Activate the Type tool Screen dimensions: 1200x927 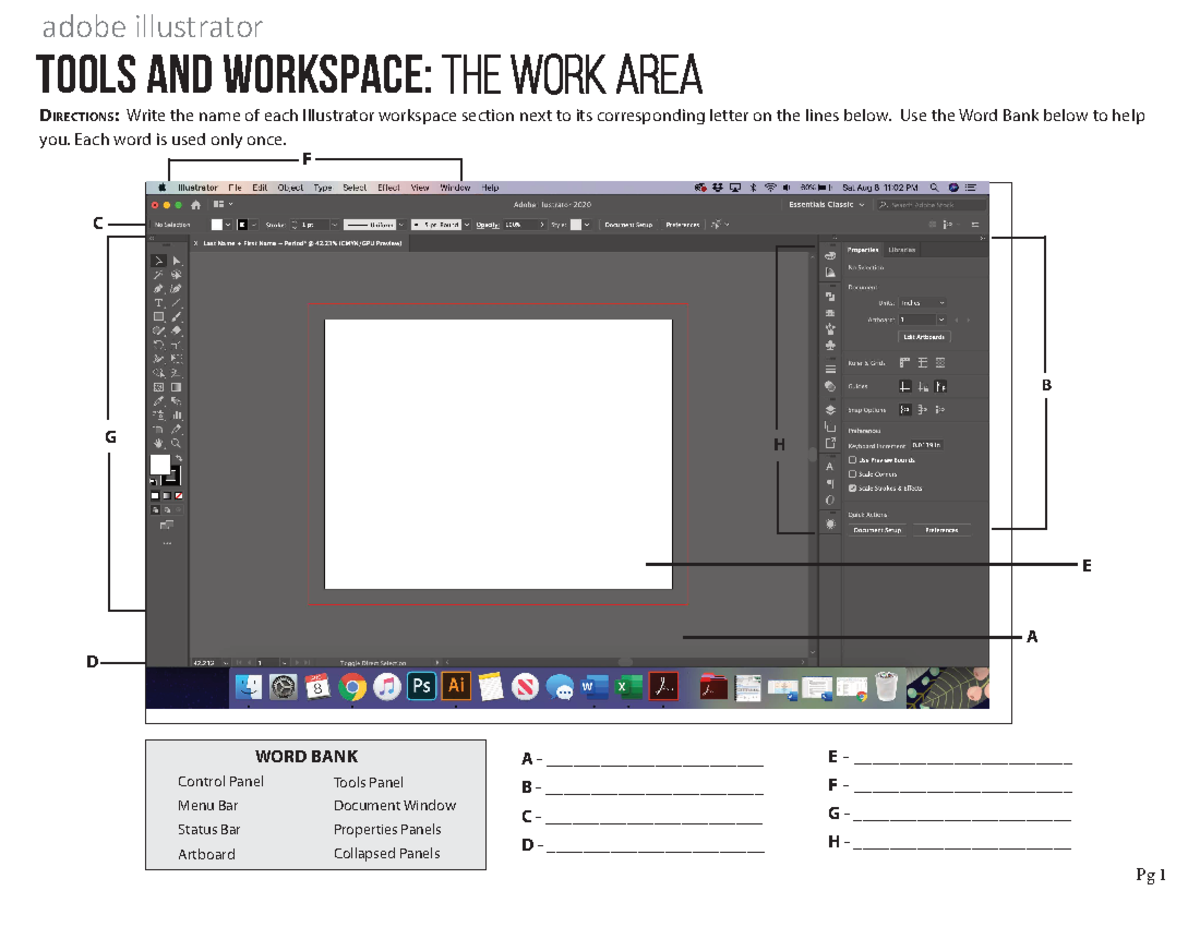158,302
